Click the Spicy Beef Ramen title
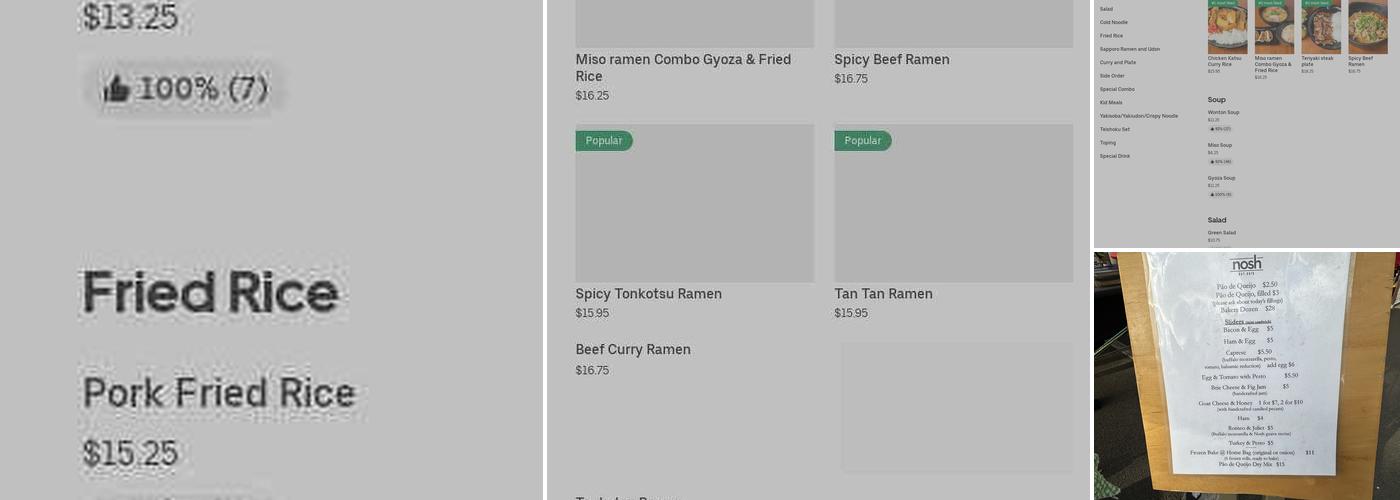The height and width of the screenshot is (500, 1400). pos(892,60)
